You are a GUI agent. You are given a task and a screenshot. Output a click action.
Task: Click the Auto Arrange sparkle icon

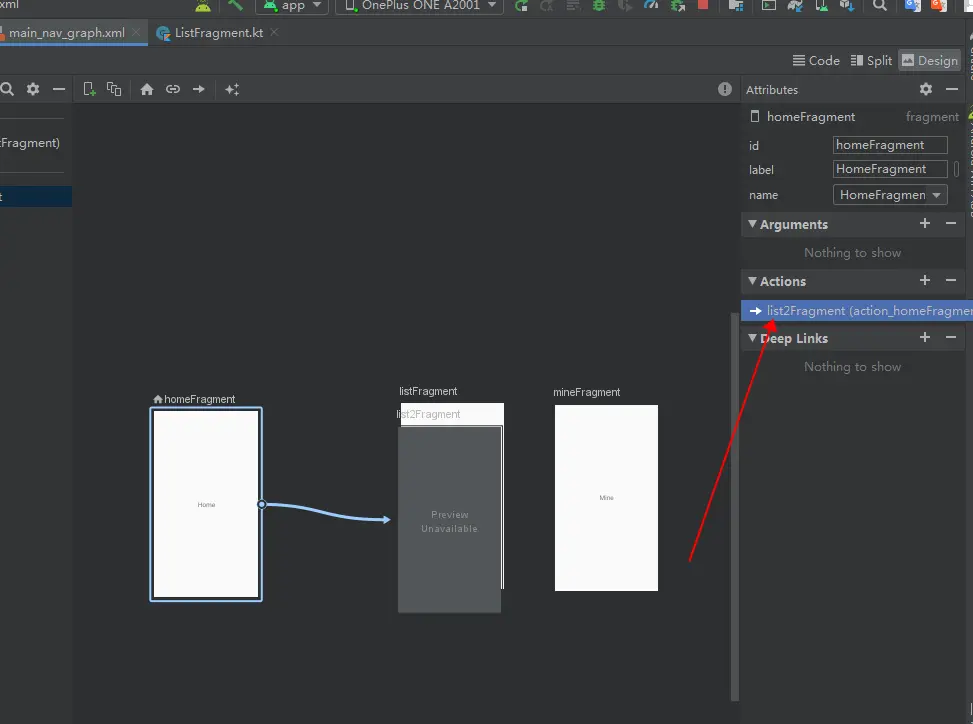click(232, 89)
